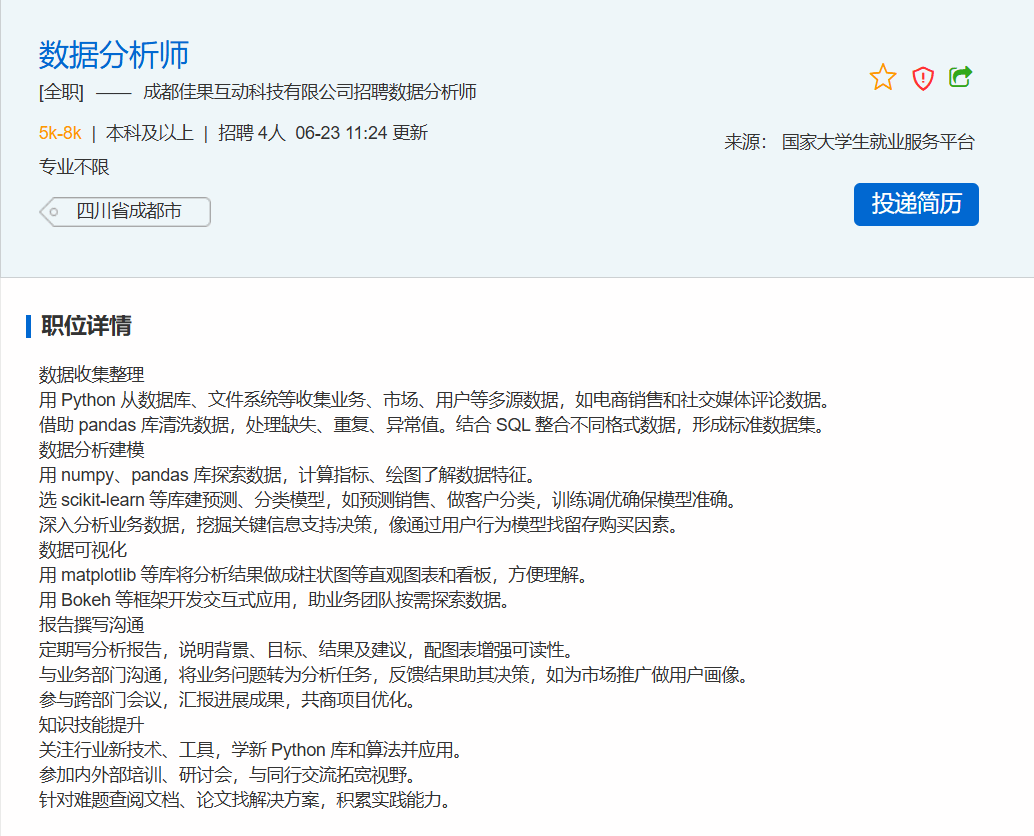Open the 数据分析师 job title link
Screen dimensions: 1034x836
(114, 54)
